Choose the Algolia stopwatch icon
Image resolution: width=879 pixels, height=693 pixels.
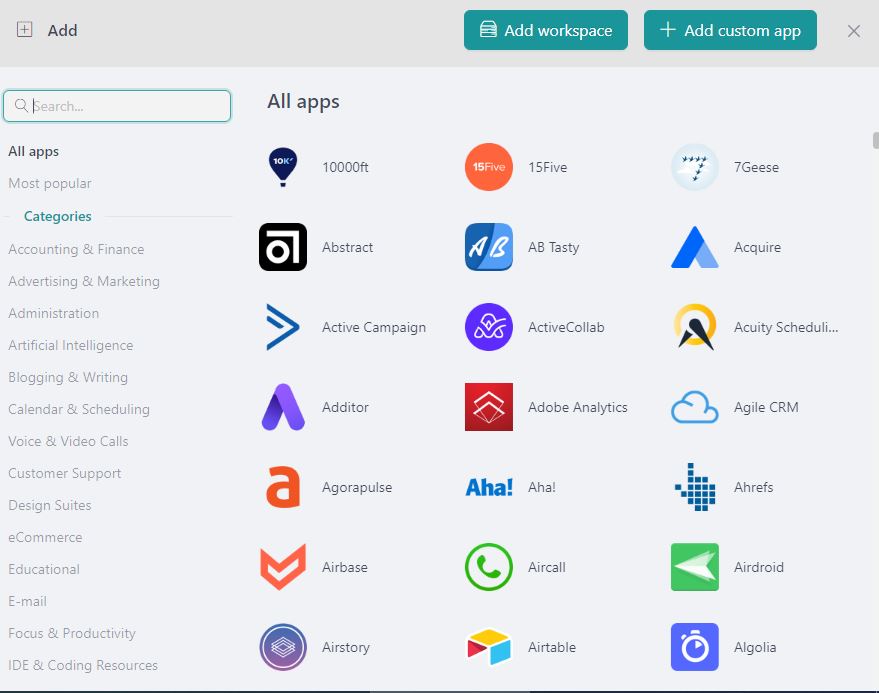coord(695,647)
